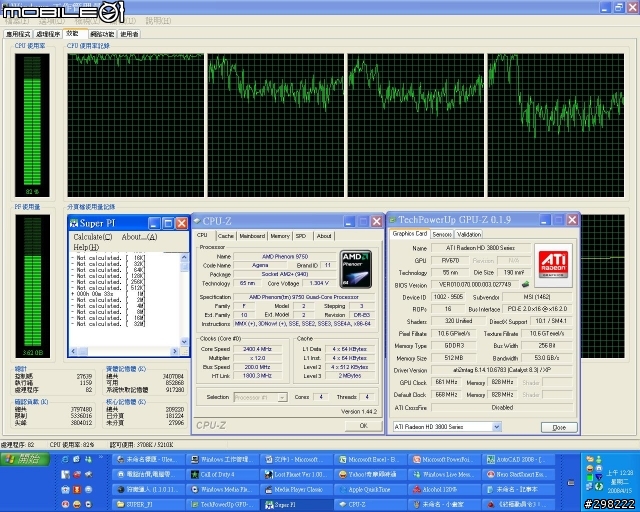Click the Super PI 1M result line
Viewport: 640px width, 512px height.
[108, 294]
